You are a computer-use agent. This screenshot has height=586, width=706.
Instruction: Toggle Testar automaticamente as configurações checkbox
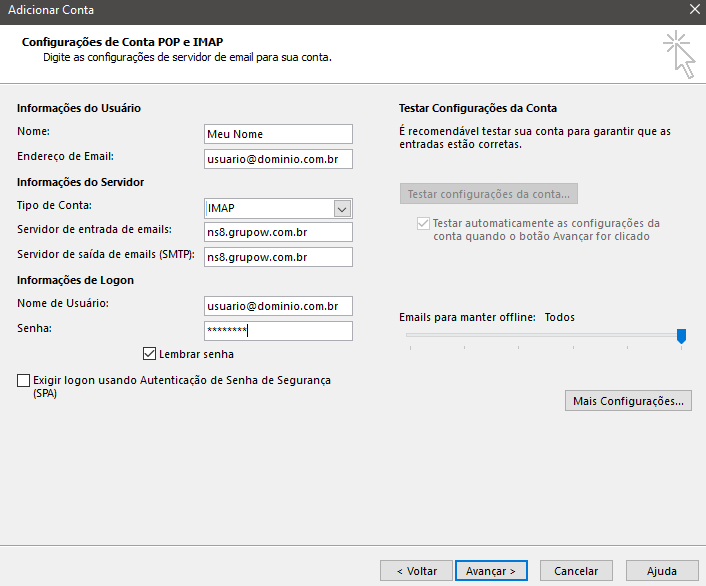(423, 223)
